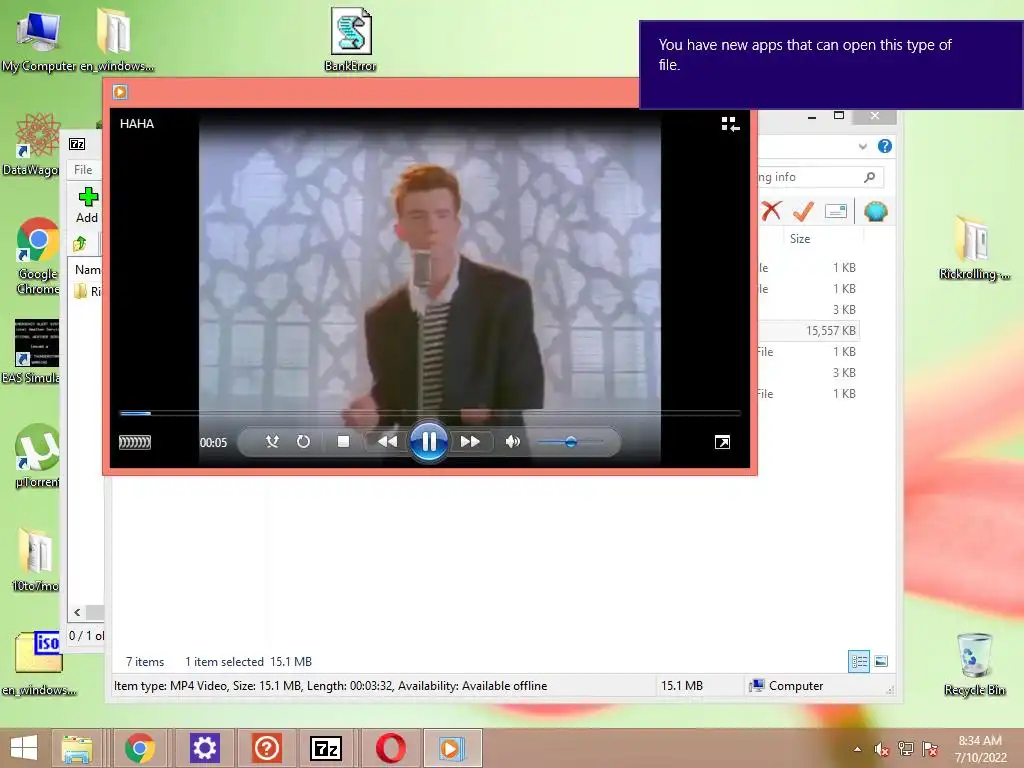Launch the Google Chrome desktop shortcut
Viewport: 1024px width, 768px height.
click(x=38, y=256)
